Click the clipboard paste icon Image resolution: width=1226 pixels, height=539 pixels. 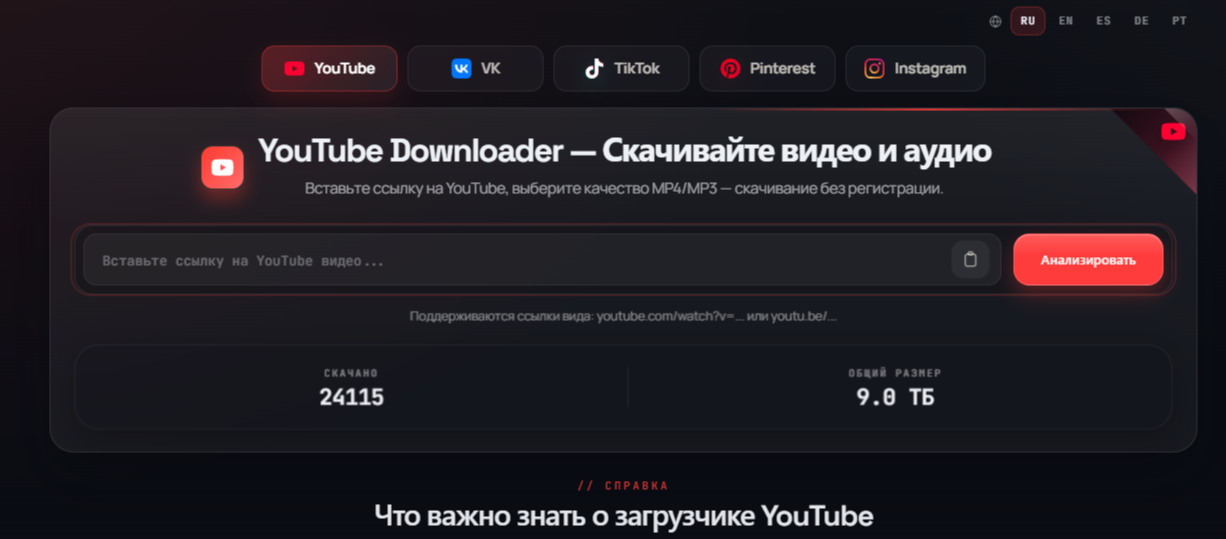click(970, 260)
